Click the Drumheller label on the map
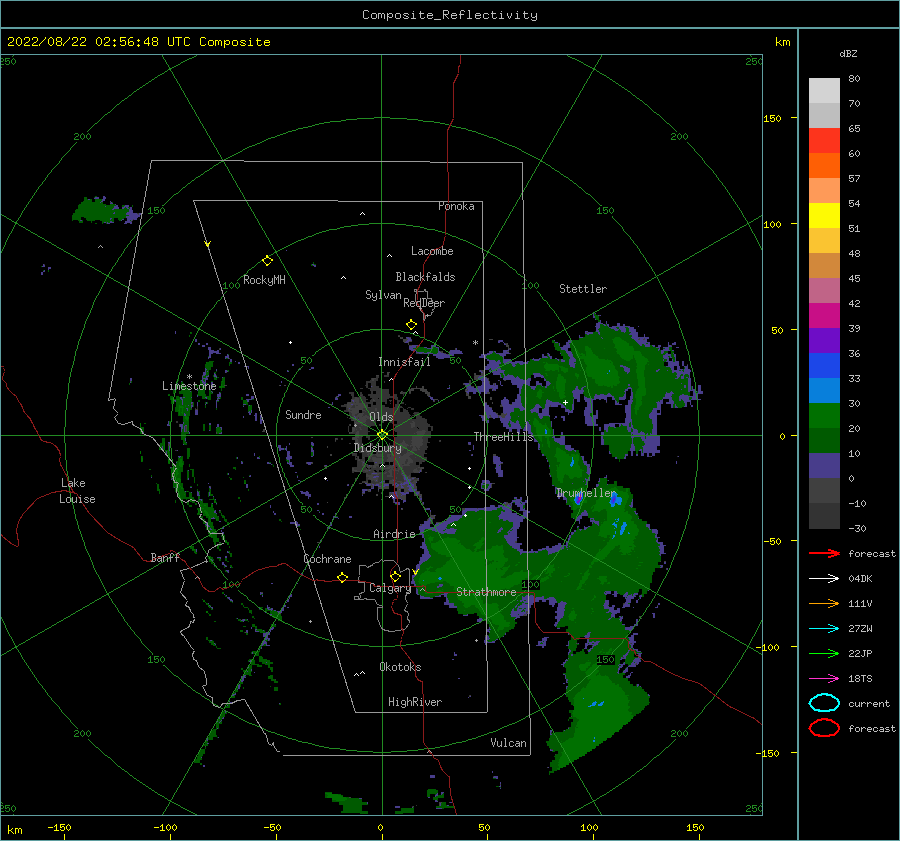The width and height of the screenshot is (900, 841). coord(586,493)
